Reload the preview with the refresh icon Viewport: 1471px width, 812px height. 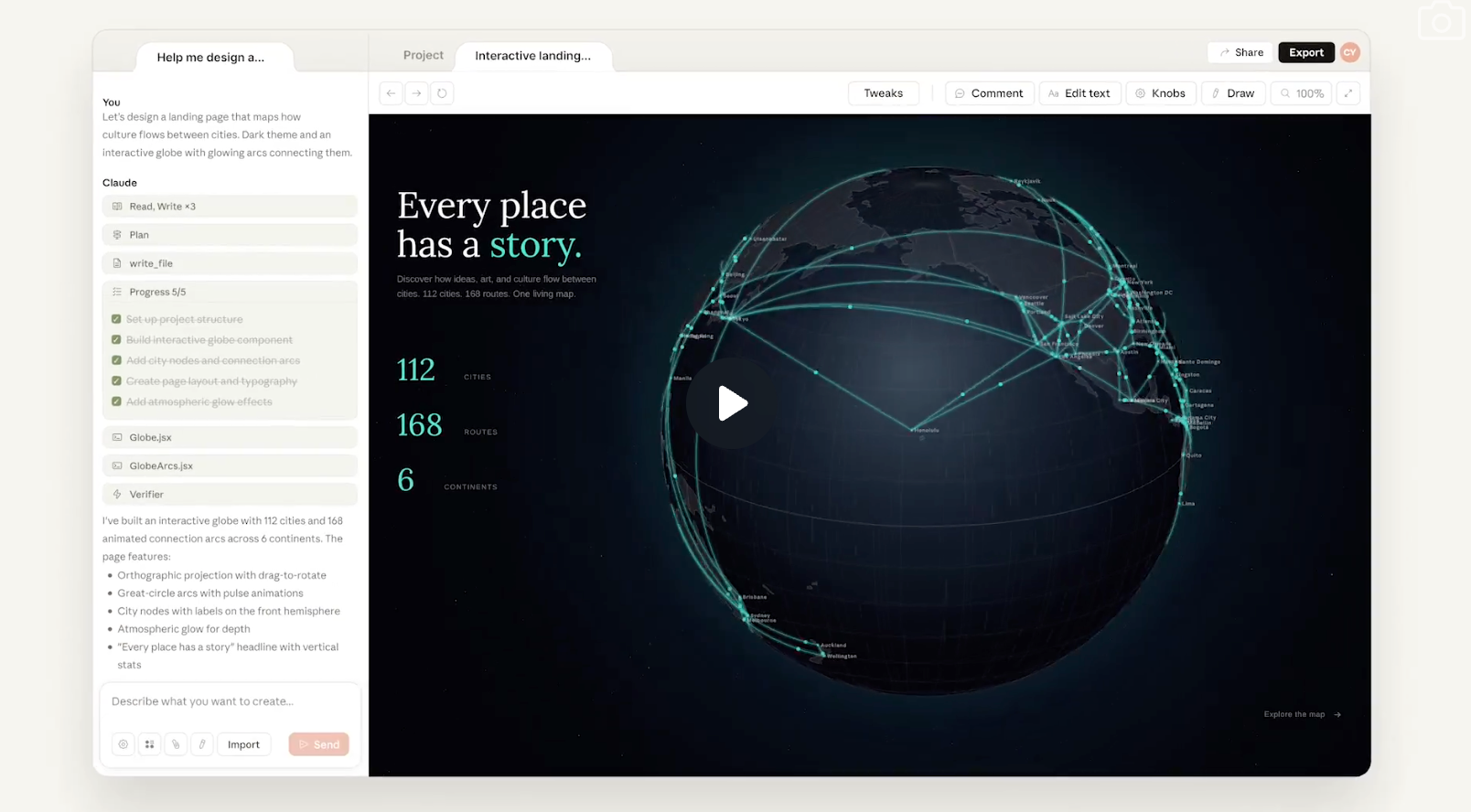tap(442, 93)
